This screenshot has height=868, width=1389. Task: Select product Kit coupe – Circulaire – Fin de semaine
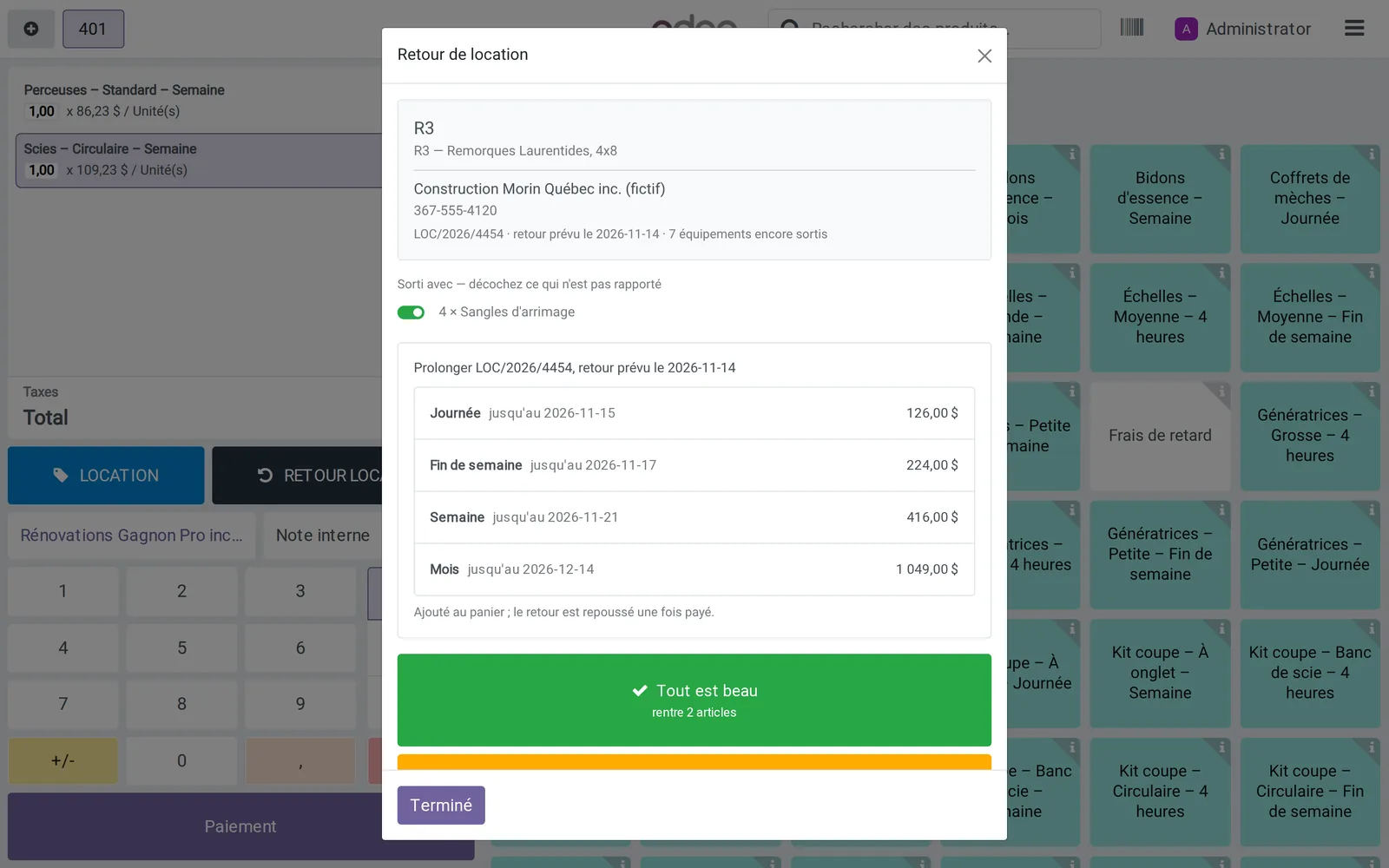click(1310, 792)
